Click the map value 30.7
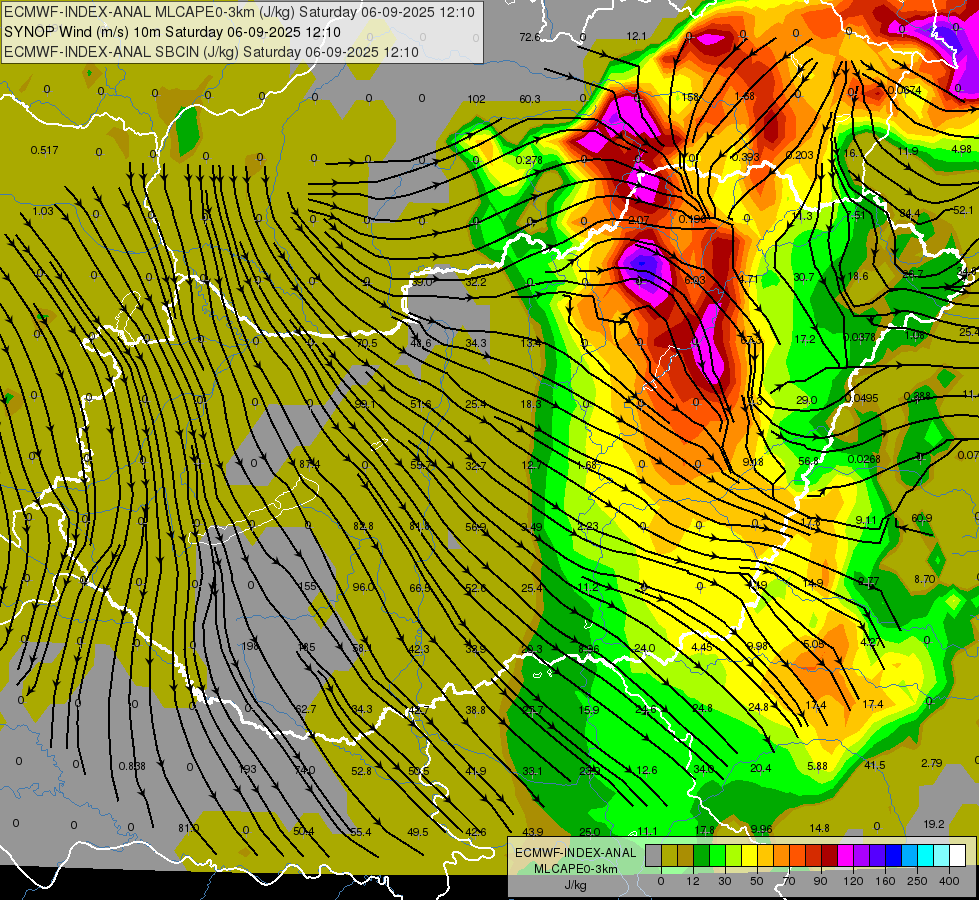The height and width of the screenshot is (900, 979). pos(804,277)
